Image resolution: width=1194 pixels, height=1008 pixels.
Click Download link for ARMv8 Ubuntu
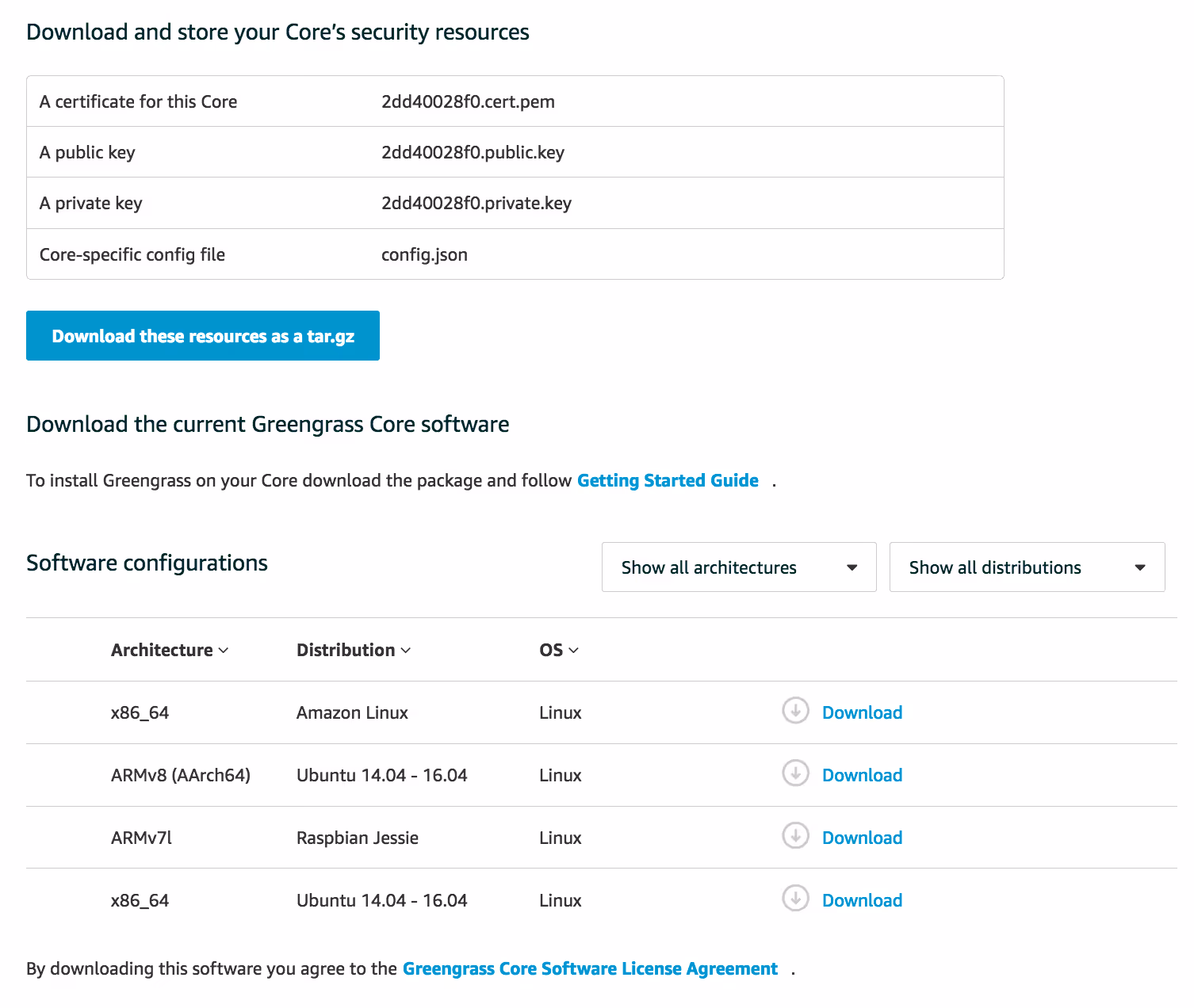(862, 775)
